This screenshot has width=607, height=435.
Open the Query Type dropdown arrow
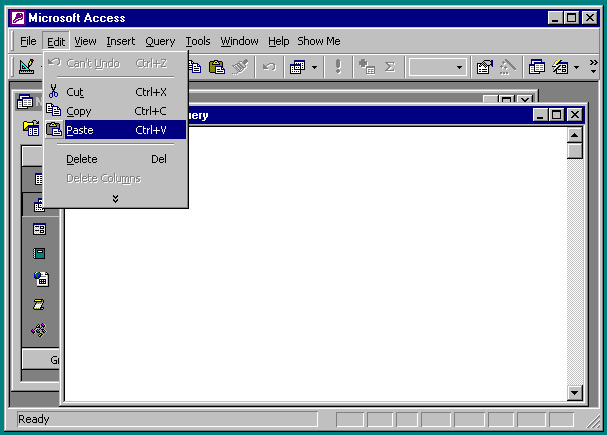[x=314, y=67]
